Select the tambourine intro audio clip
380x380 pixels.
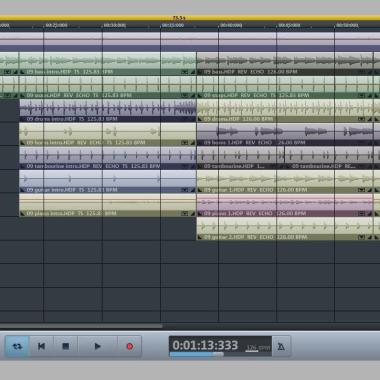tap(108, 158)
